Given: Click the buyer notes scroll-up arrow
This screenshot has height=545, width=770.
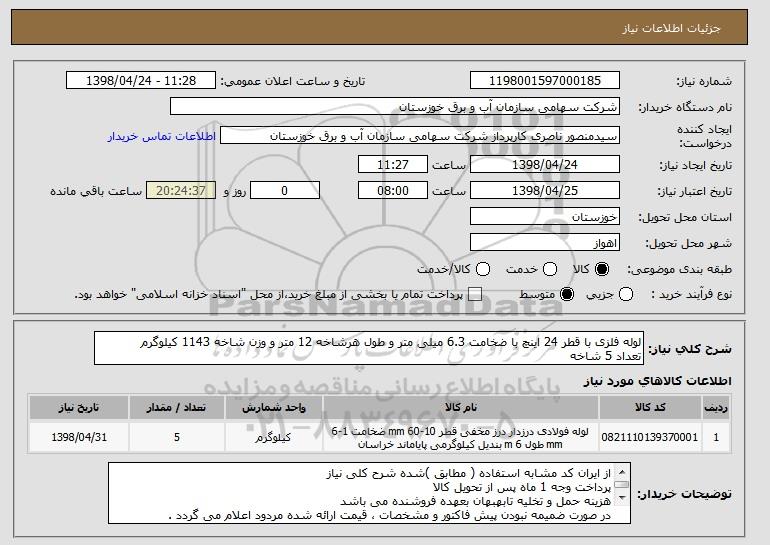Looking at the screenshot, I should [x=622, y=472].
